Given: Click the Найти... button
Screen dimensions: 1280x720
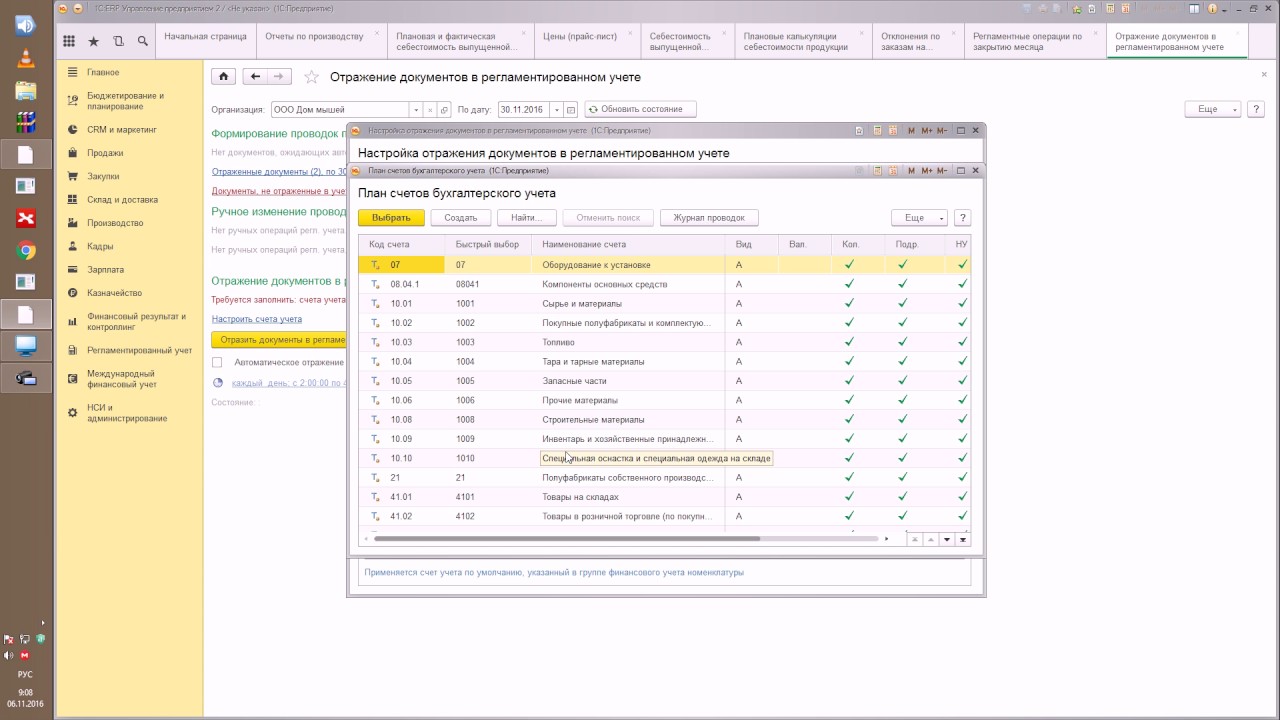Looking at the screenshot, I should [x=526, y=217].
